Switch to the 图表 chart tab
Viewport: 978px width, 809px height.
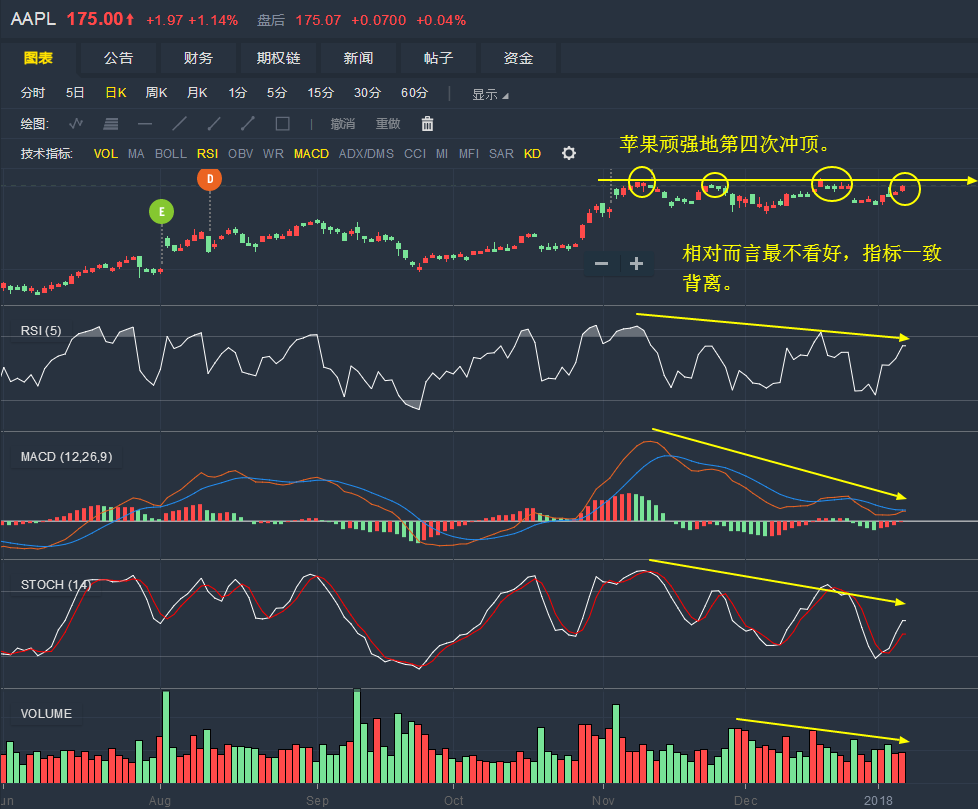38,58
